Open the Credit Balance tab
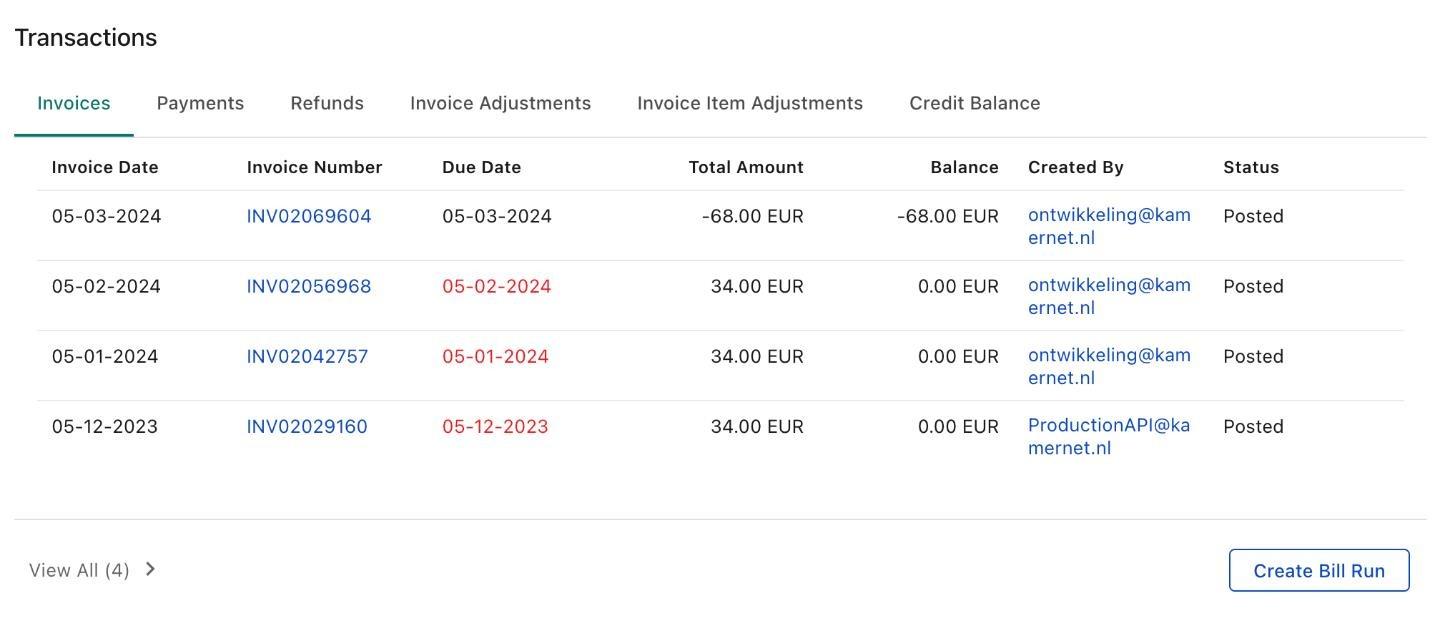 (x=974, y=103)
